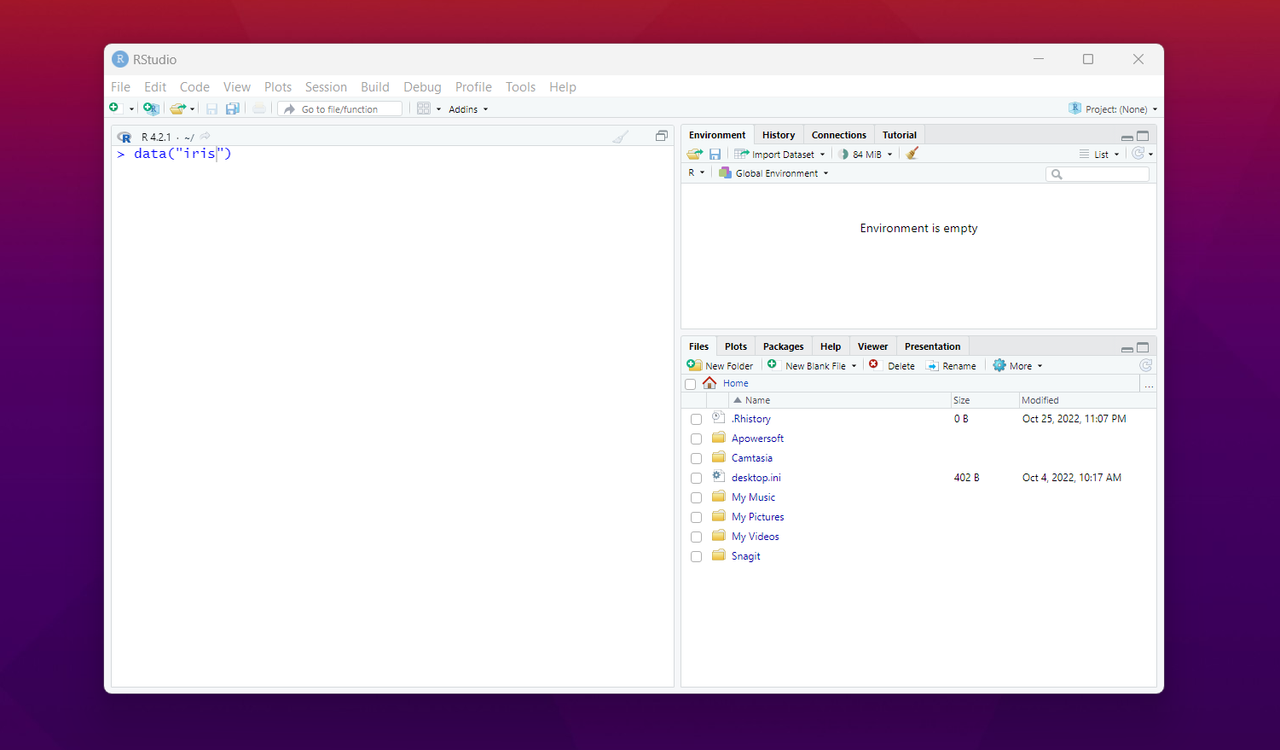1280x750 pixels.
Task: Check the My Music folder checkbox
Action: (696, 498)
